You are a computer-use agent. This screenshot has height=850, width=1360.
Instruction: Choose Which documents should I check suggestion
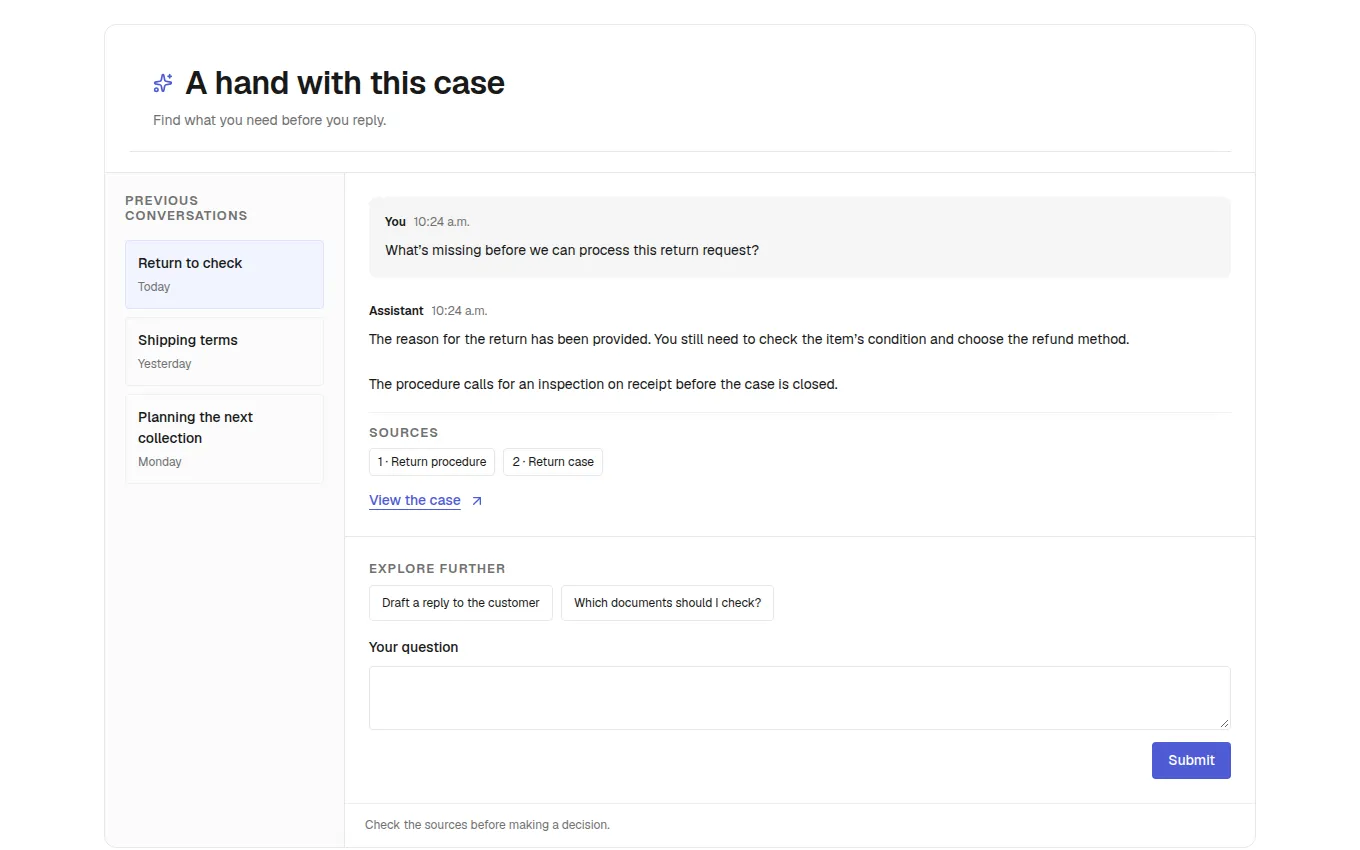tap(667, 603)
